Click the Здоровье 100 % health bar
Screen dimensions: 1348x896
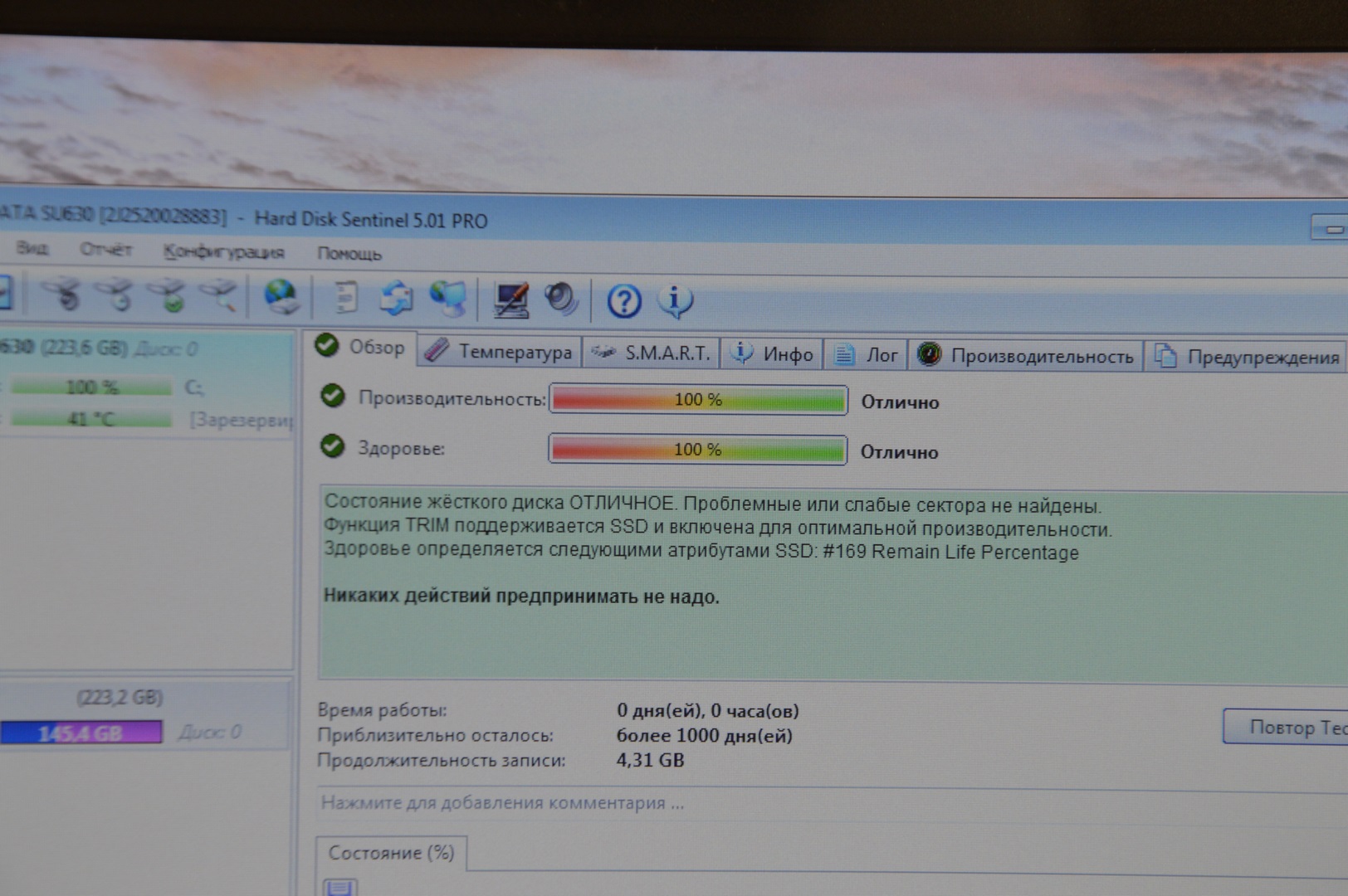(x=697, y=450)
